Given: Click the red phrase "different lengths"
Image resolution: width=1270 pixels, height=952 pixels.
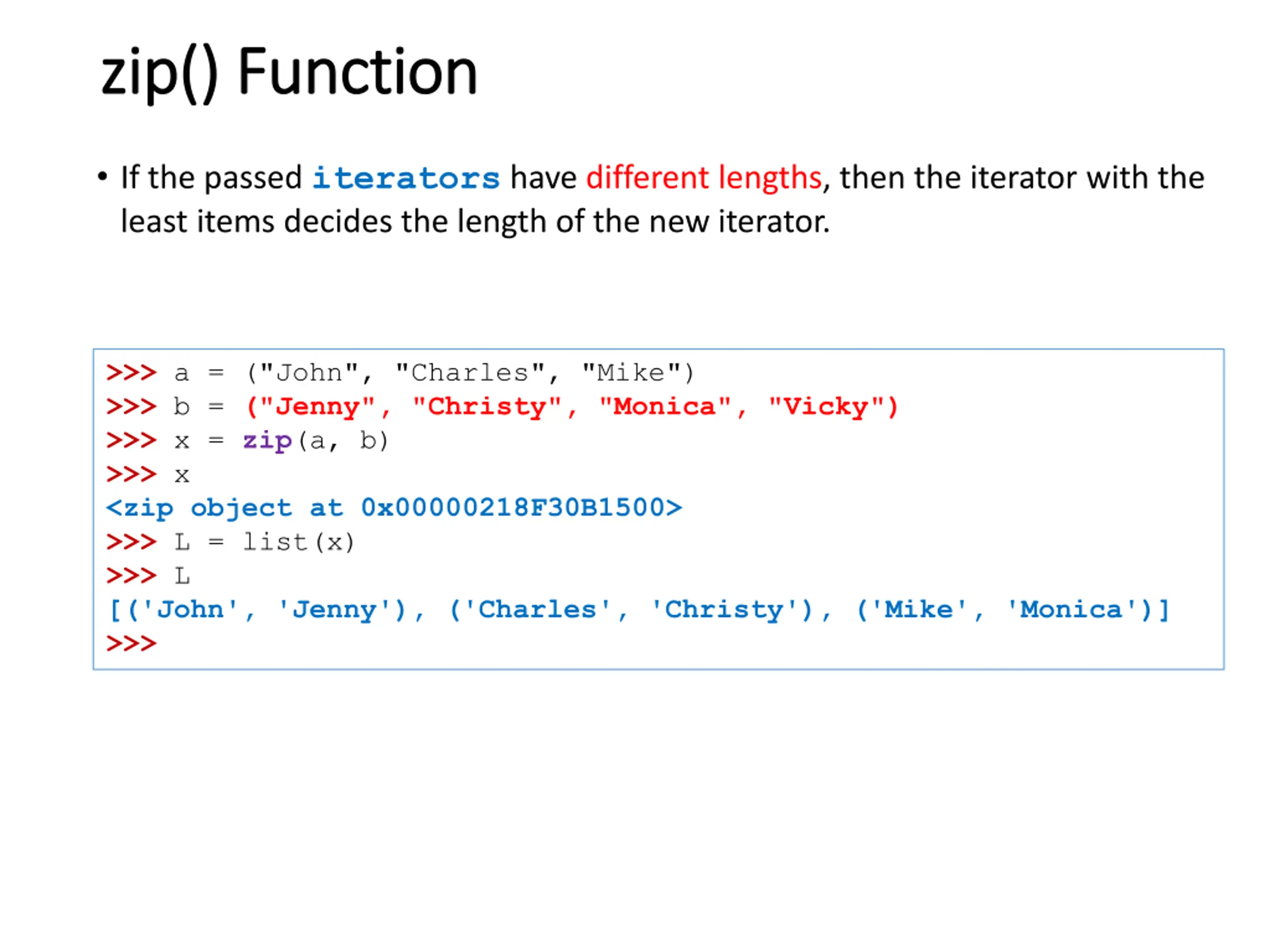Looking at the screenshot, I should (704, 178).
